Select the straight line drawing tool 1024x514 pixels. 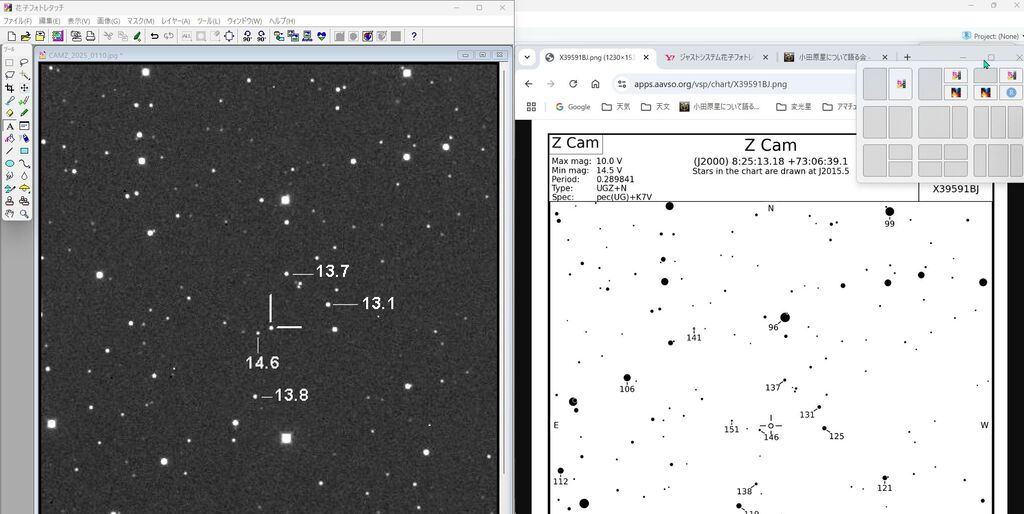(10, 151)
